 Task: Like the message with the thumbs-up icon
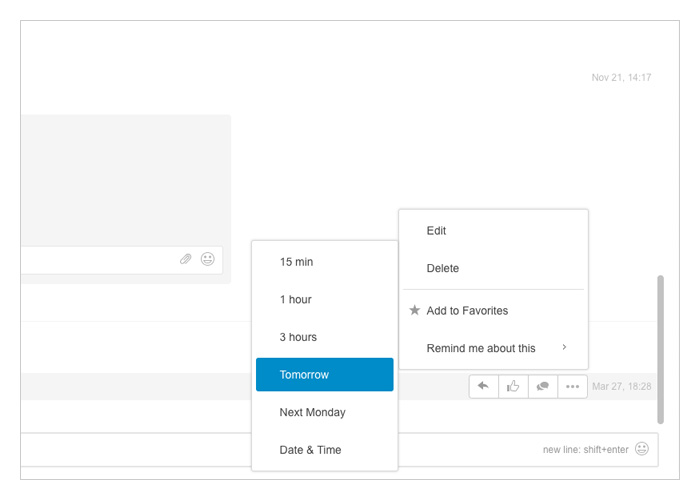tap(513, 386)
